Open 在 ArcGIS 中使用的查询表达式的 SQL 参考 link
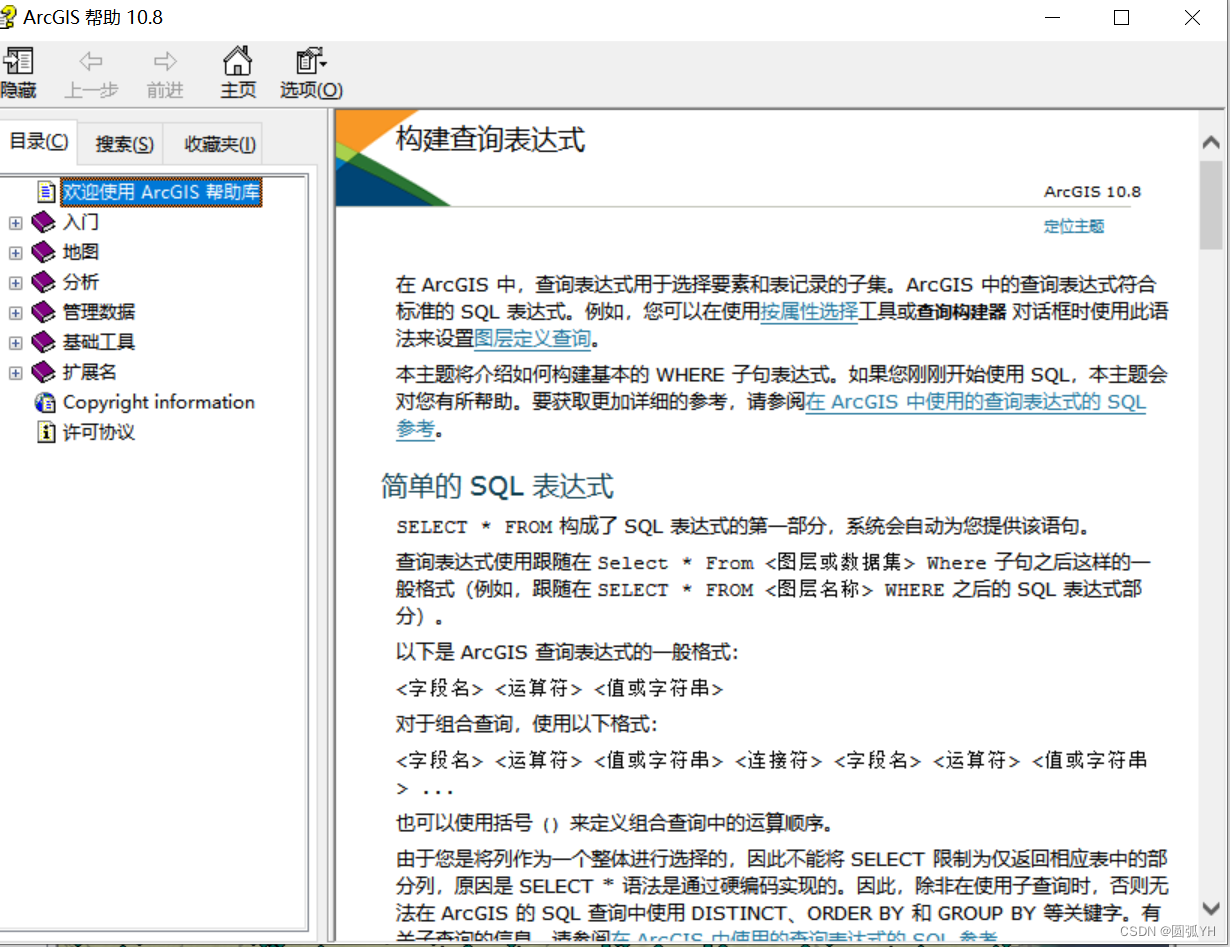This screenshot has height=947, width=1230. coord(771,416)
